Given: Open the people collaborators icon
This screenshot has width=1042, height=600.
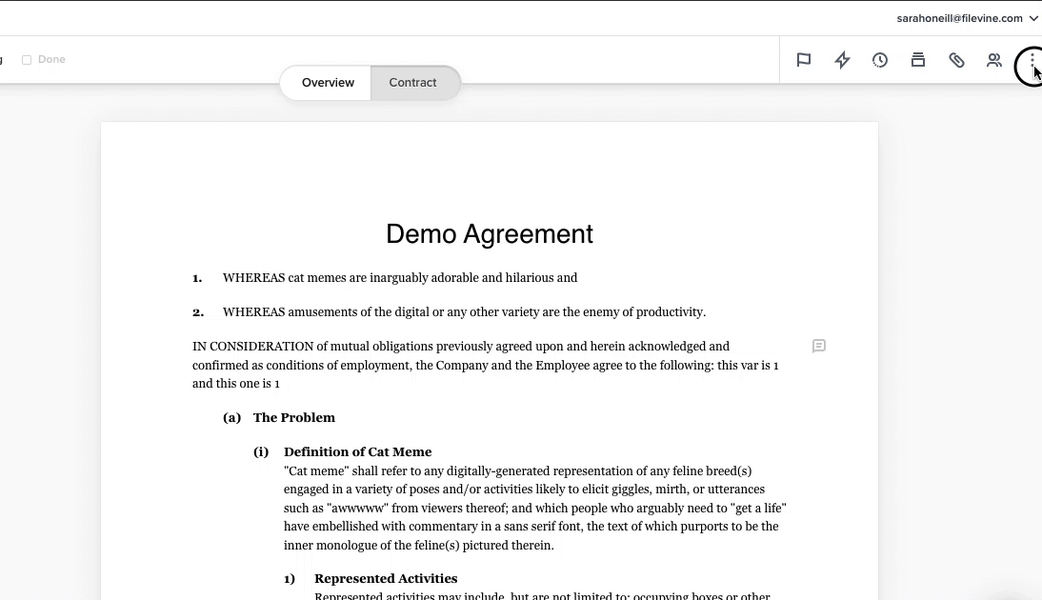Looking at the screenshot, I should tap(994, 60).
